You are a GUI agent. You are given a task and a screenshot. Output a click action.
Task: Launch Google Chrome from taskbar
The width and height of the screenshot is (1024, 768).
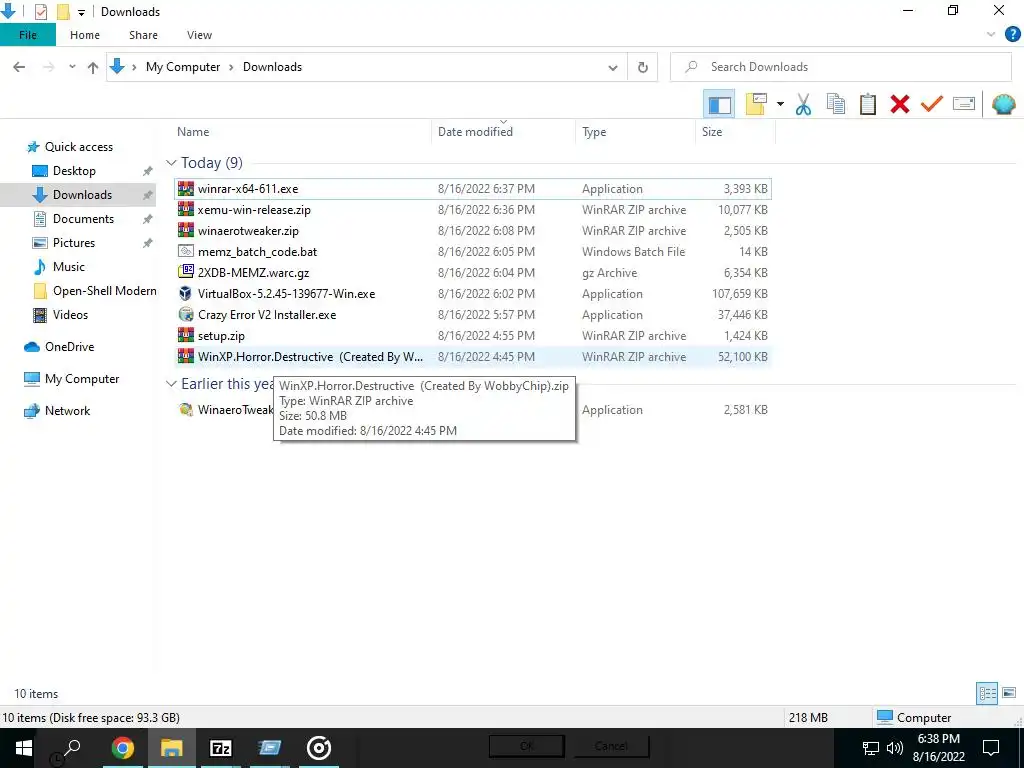[x=122, y=748]
